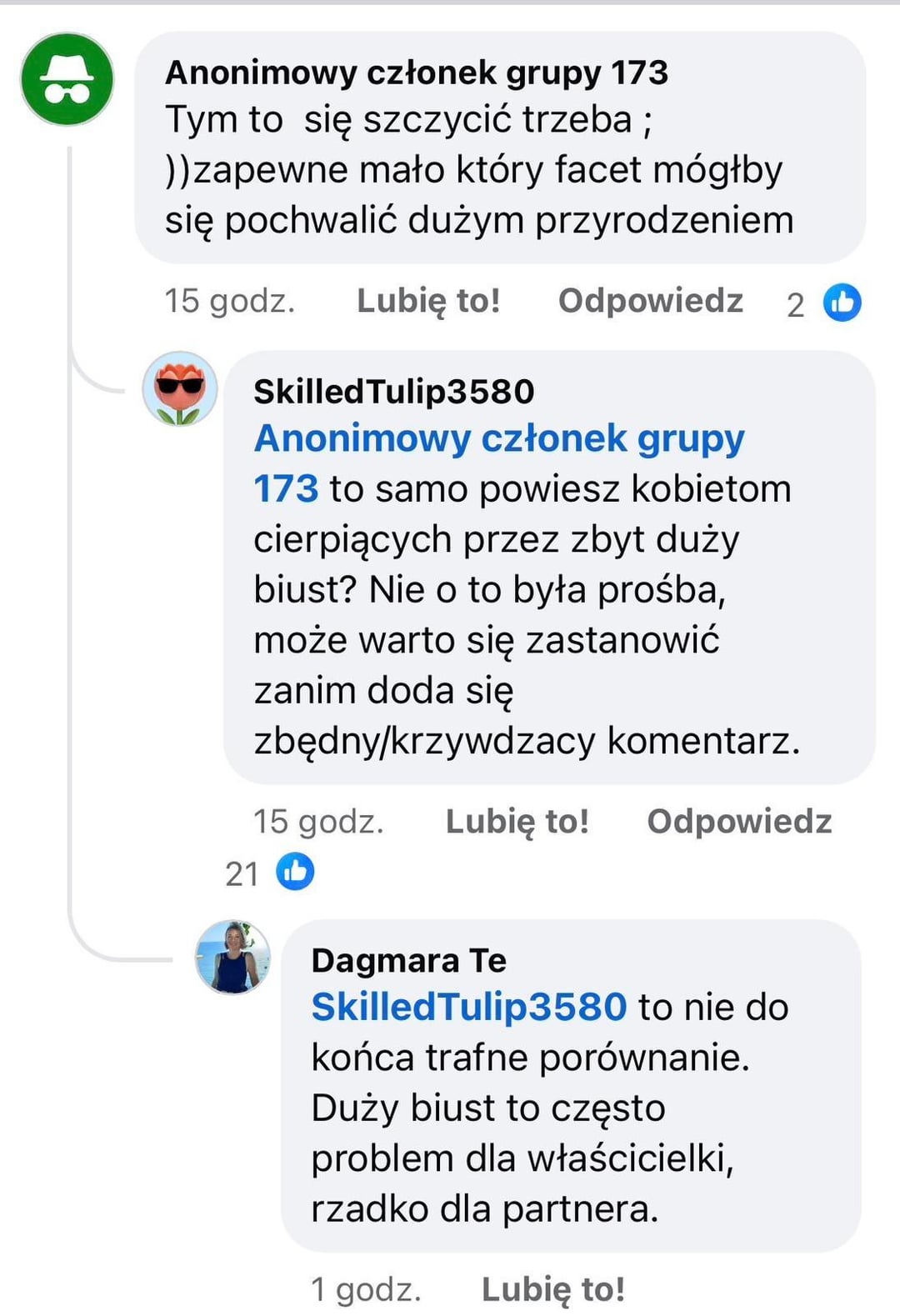The width and height of the screenshot is (900, 1316).
Task: Open SkilledTulip3580's tulip avatar
Action: coord(180,388)
